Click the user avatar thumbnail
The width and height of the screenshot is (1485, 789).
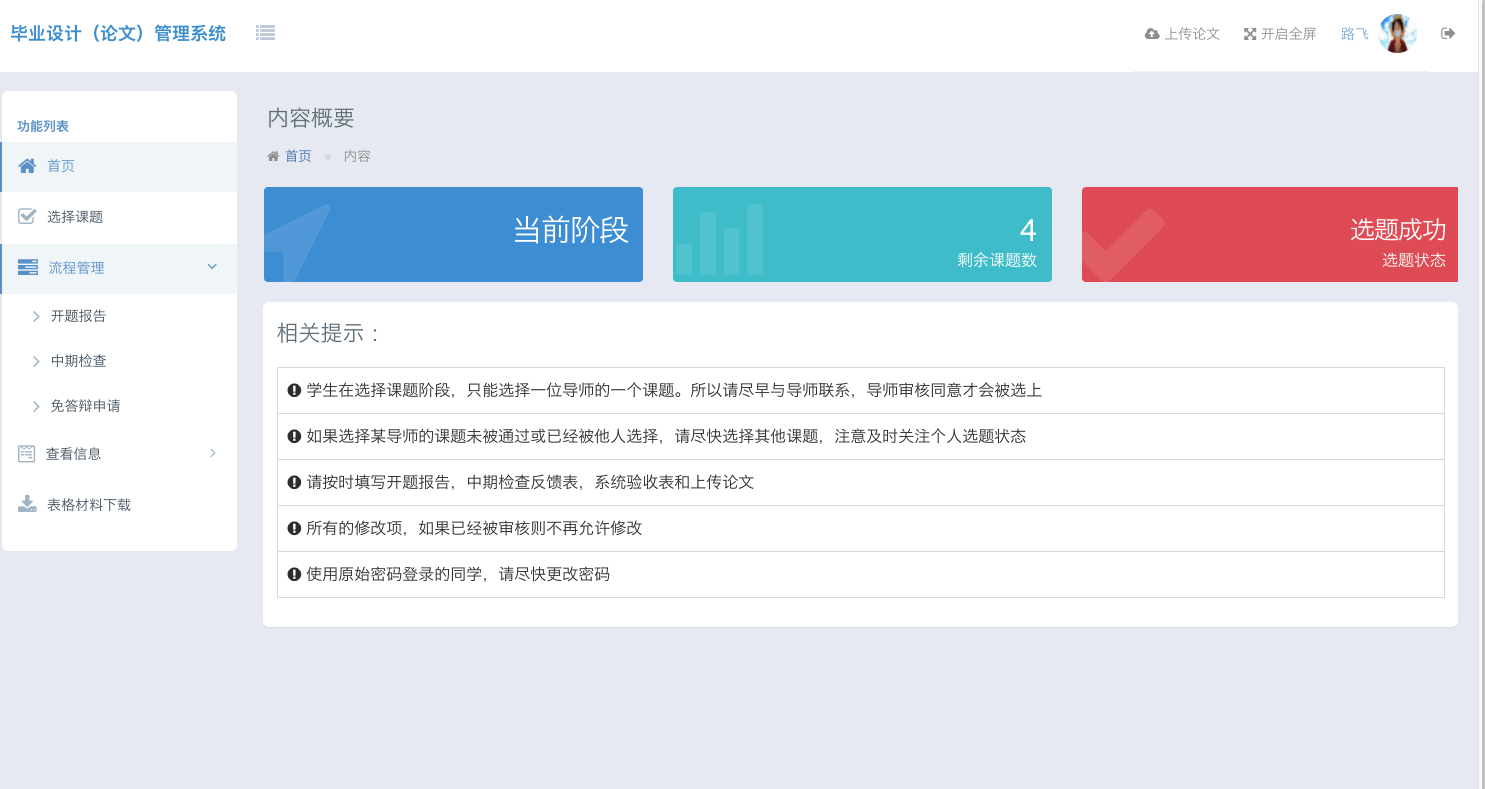point(1397,32)
